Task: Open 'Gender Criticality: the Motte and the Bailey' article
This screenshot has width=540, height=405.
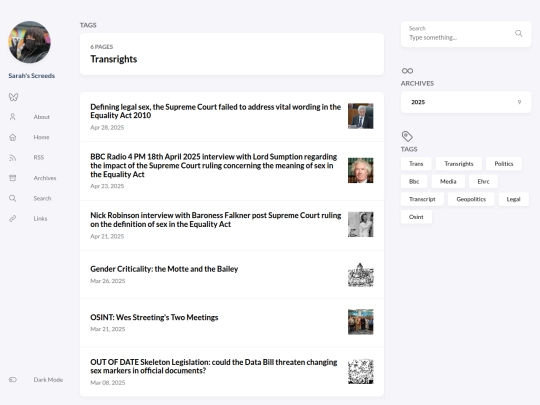Action: (164, 269)
